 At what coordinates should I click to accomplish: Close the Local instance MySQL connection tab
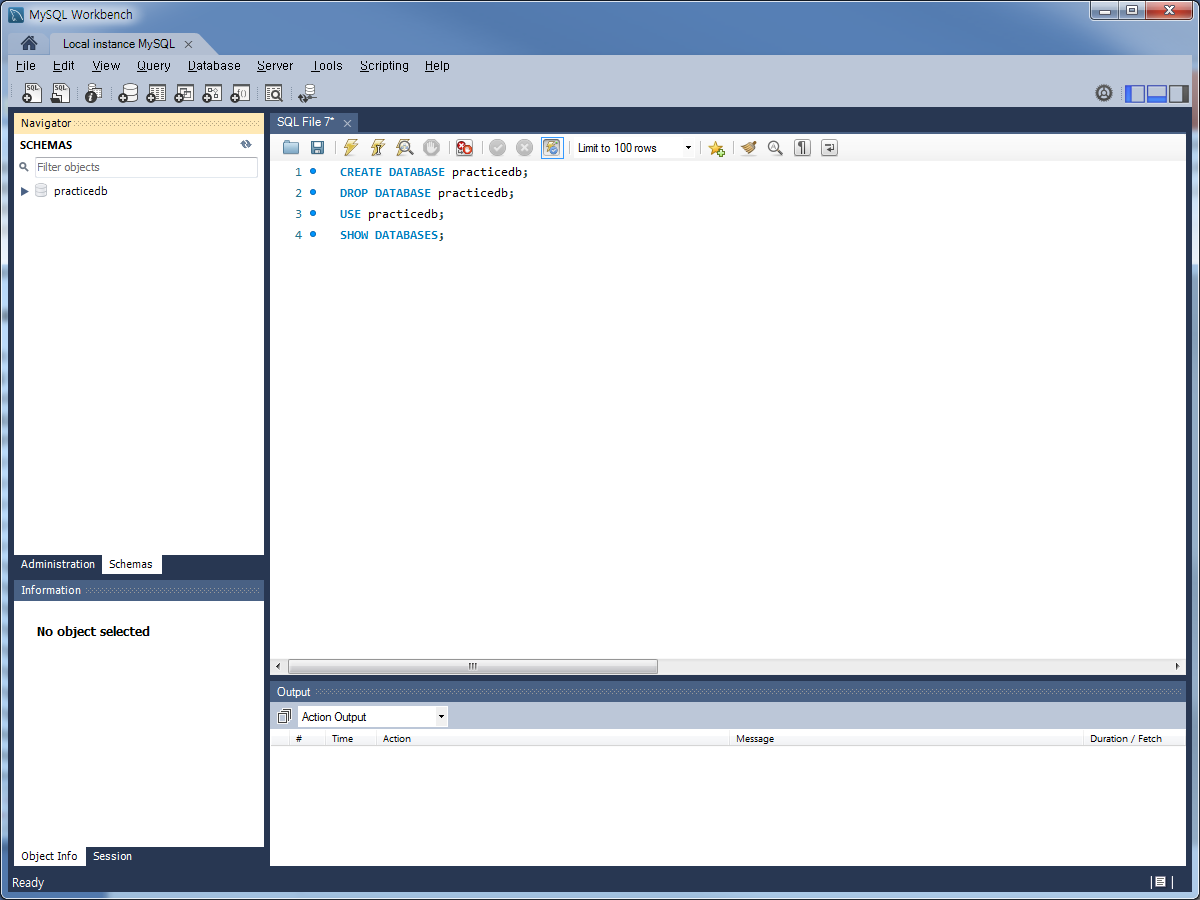188,44
